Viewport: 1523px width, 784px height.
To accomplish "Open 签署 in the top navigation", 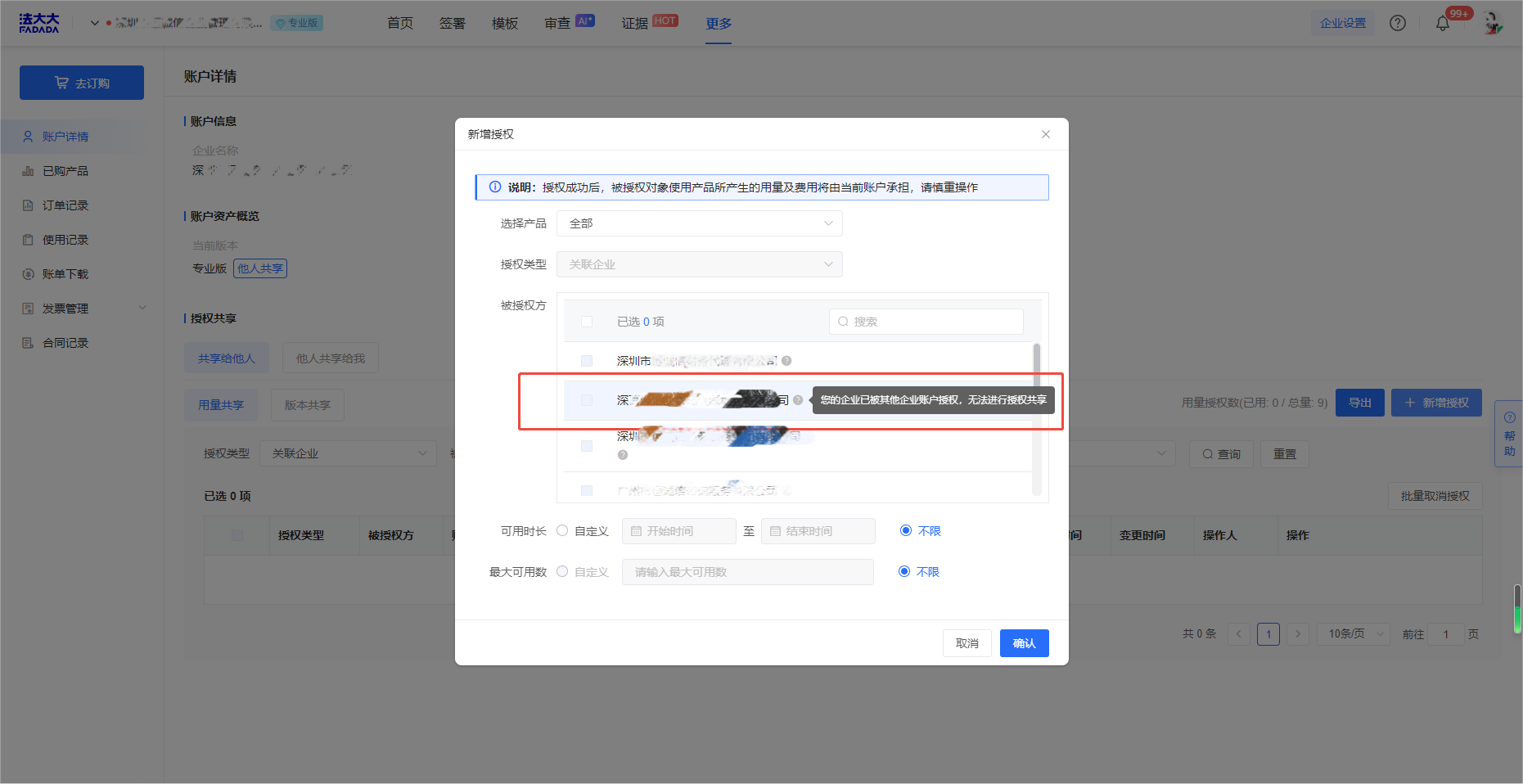I will click(453, 23).
